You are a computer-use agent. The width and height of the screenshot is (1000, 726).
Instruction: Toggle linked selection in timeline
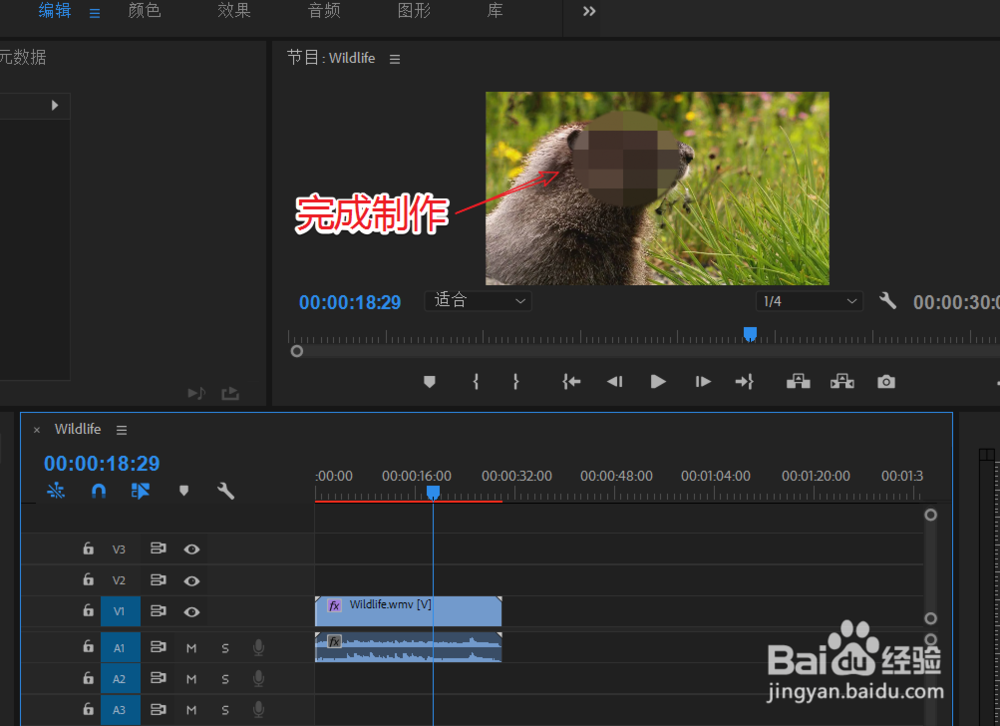click(140, 491)
